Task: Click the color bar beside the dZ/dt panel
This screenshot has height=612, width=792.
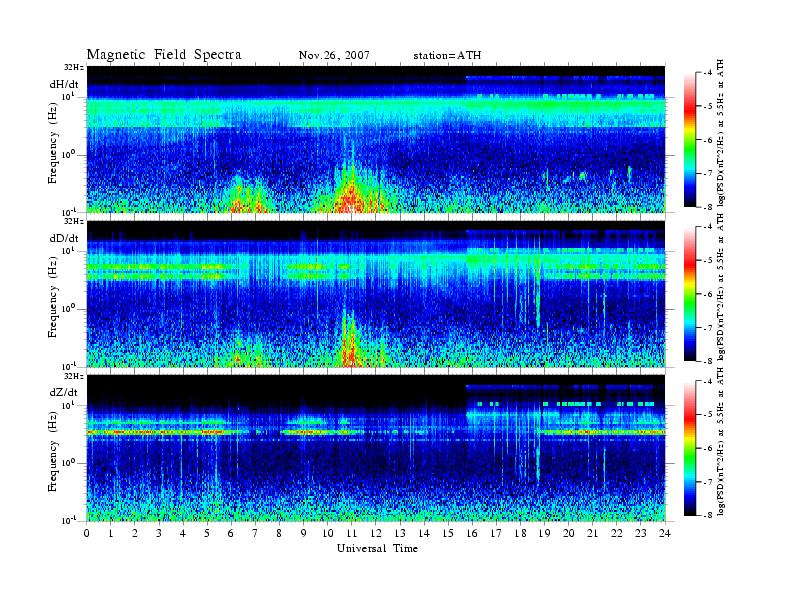Action: 690,448
